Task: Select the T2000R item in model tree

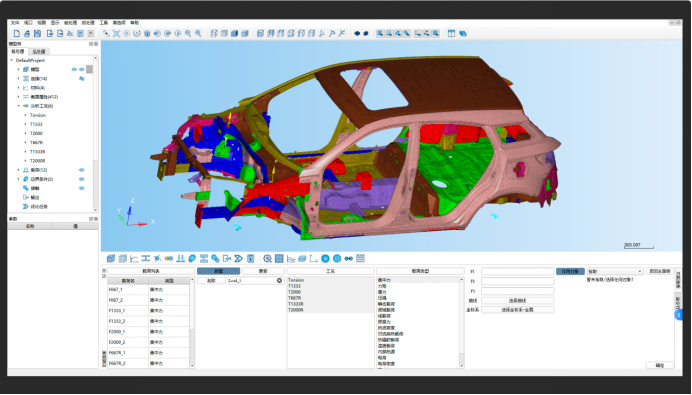Action: [x=38, y=161]
